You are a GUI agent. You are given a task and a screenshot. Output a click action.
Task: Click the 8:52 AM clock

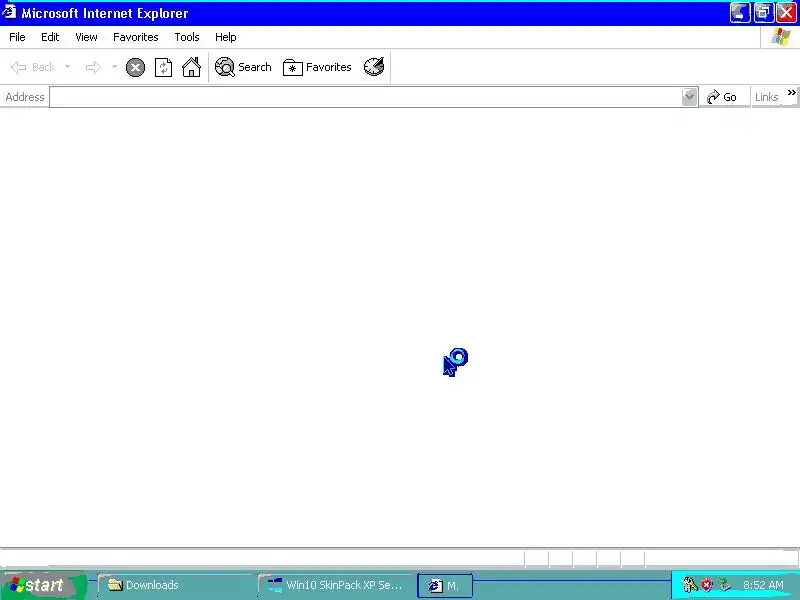[x=763, y=585]
